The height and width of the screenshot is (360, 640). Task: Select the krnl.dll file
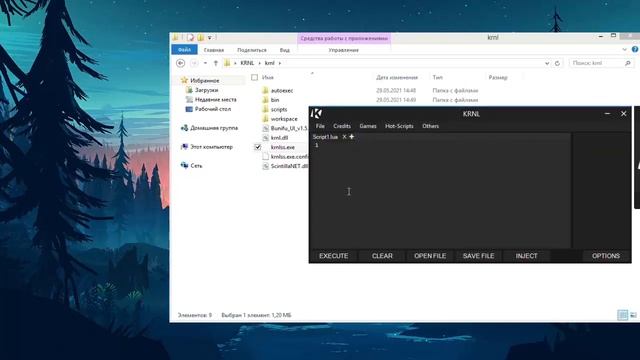click(280, 138)
